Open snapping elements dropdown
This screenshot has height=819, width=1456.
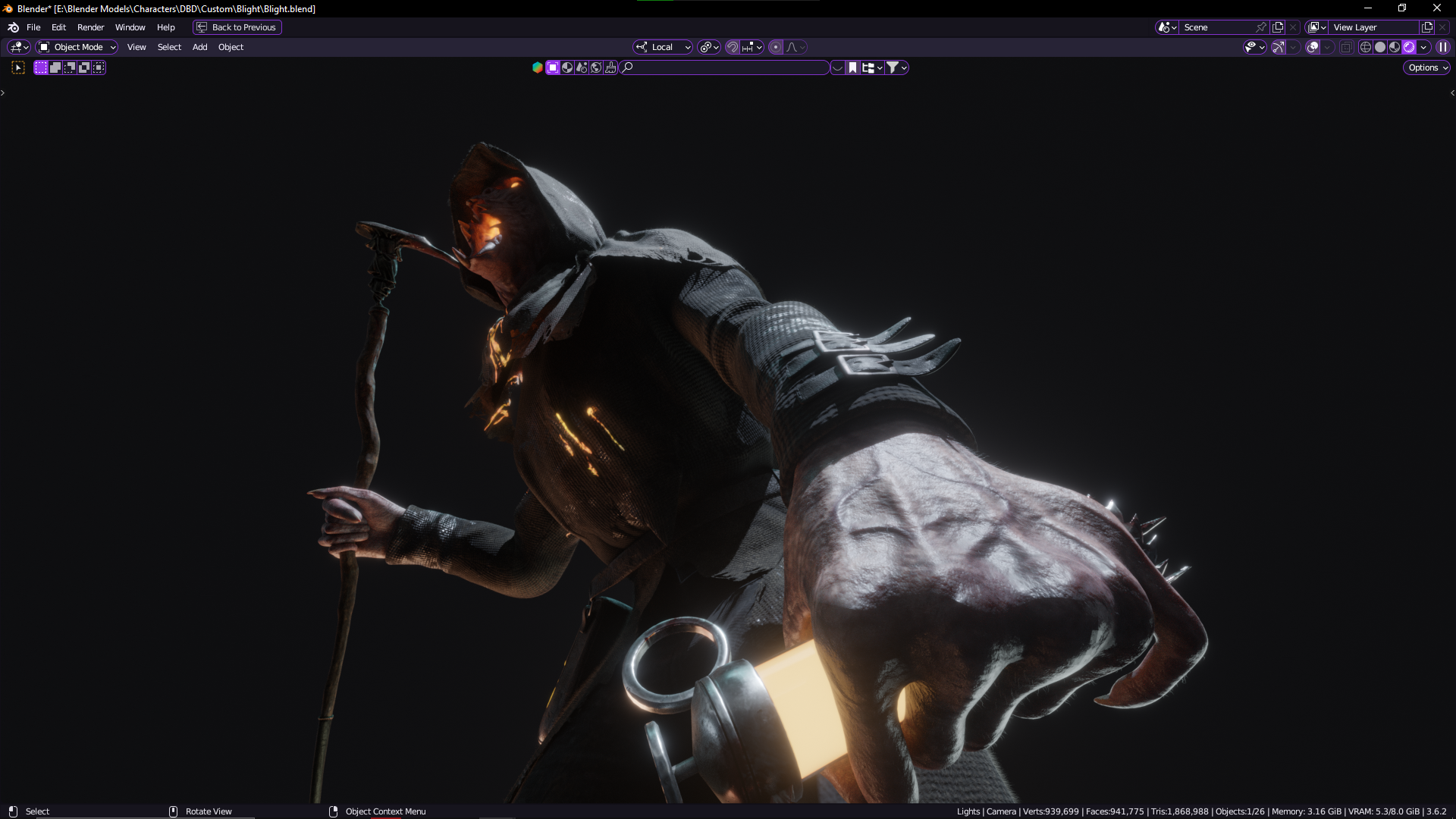[753, 47]
